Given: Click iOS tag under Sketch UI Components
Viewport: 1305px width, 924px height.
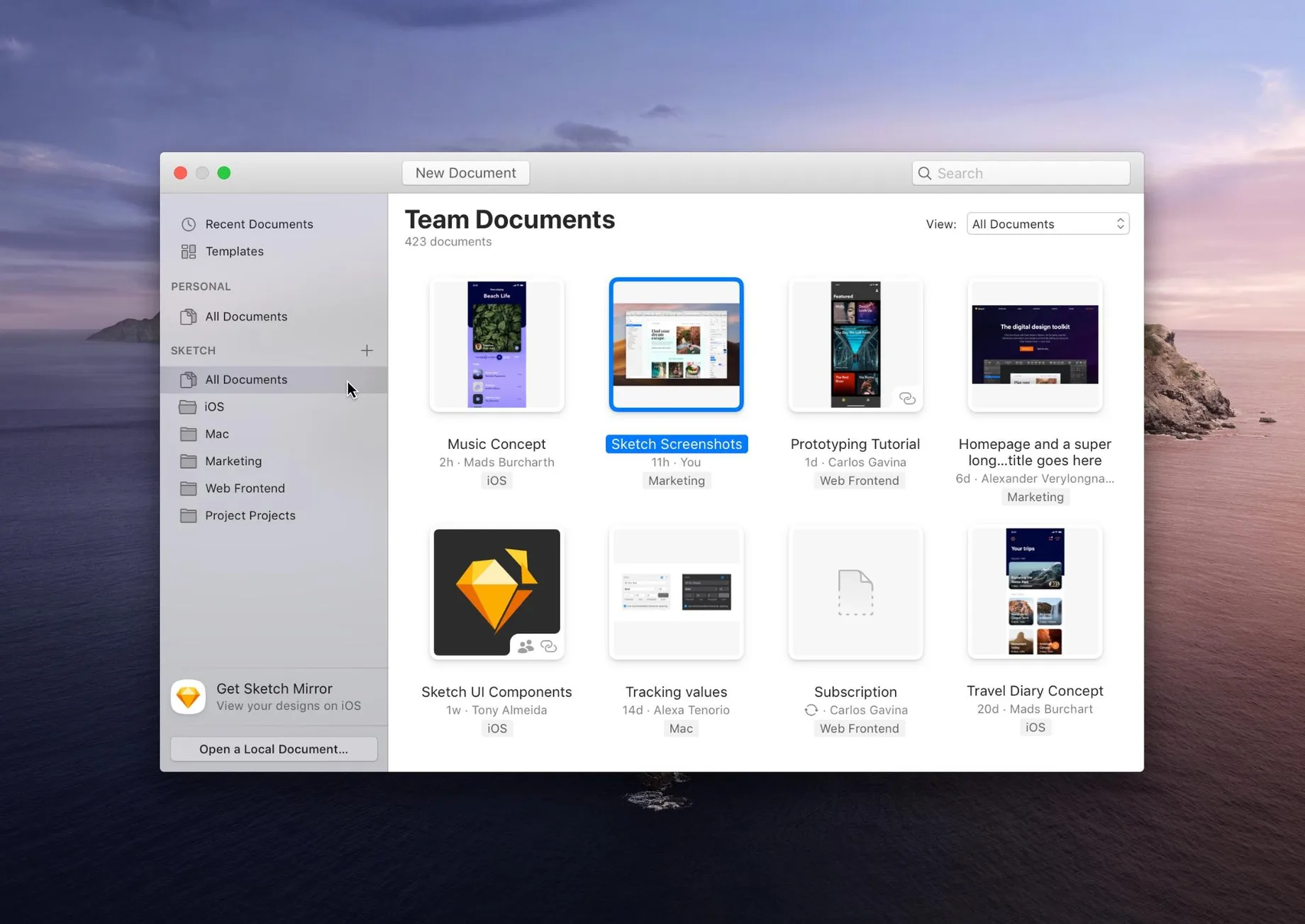Looking at the screenshot, I should [496, 728].
